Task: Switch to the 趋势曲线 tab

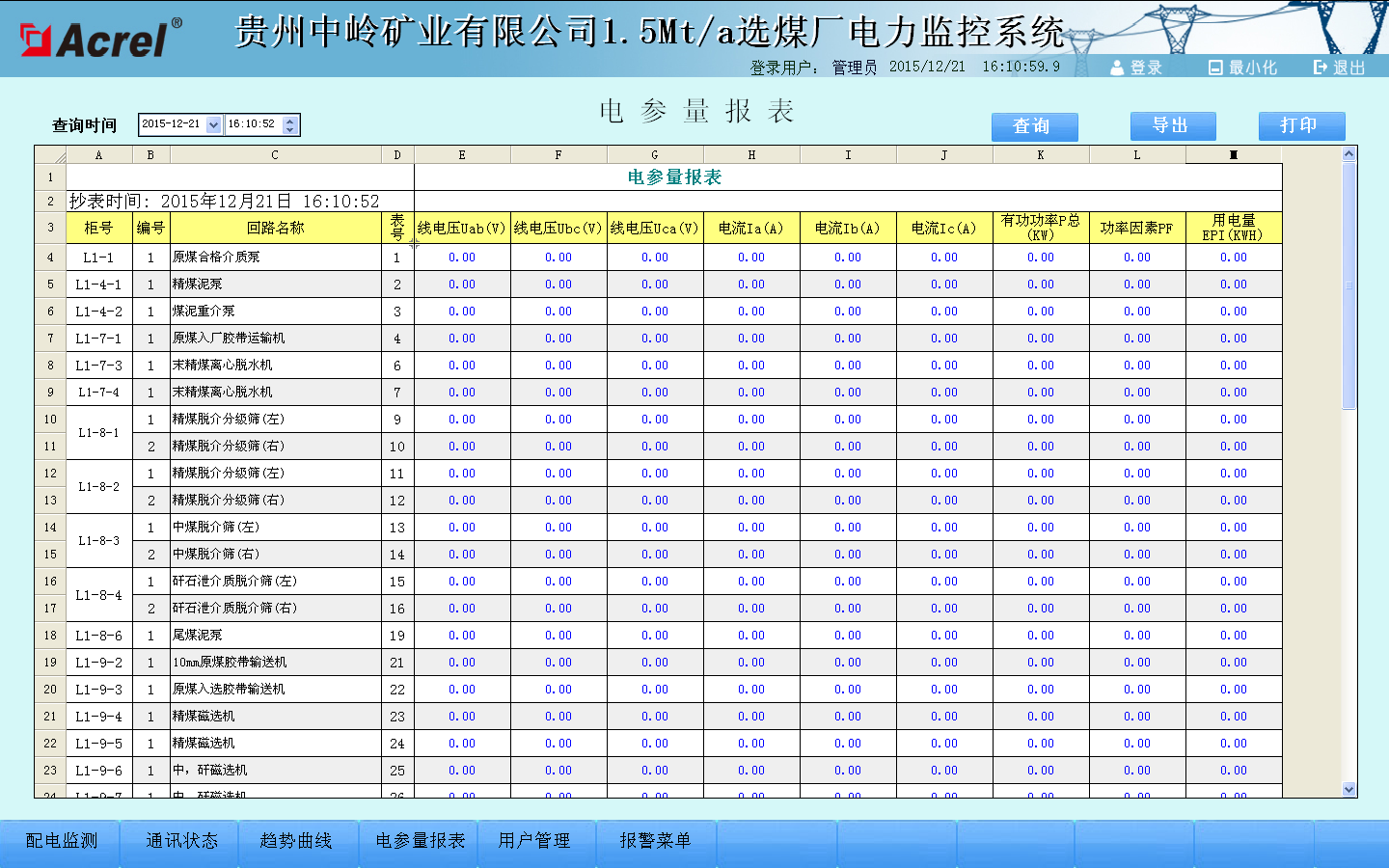Action: (x=298, y=841)
